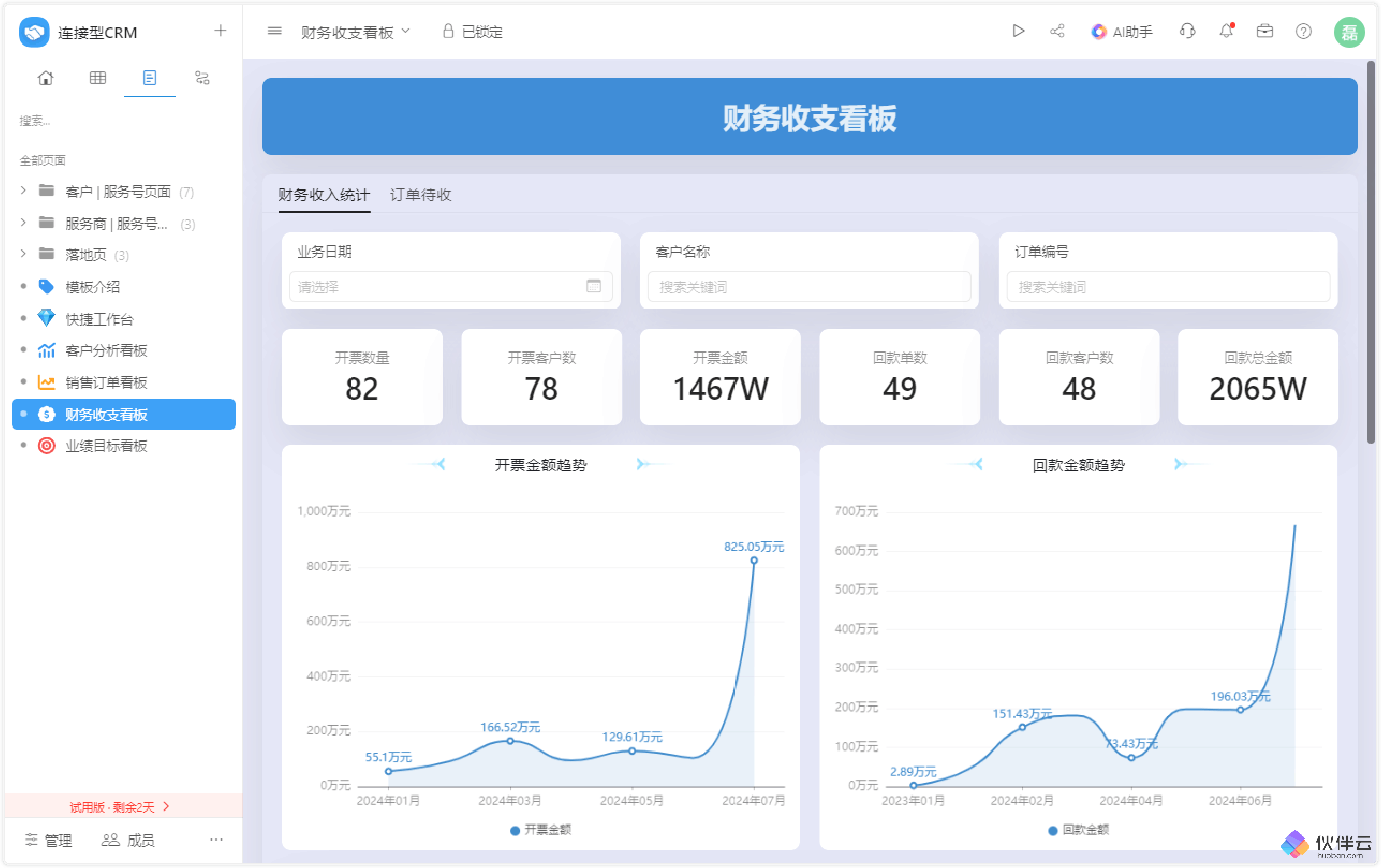1381x868 pixels.
Task: Switch to the 订单待收 tab
Action: pyautogui.click(x=421, y=195)
